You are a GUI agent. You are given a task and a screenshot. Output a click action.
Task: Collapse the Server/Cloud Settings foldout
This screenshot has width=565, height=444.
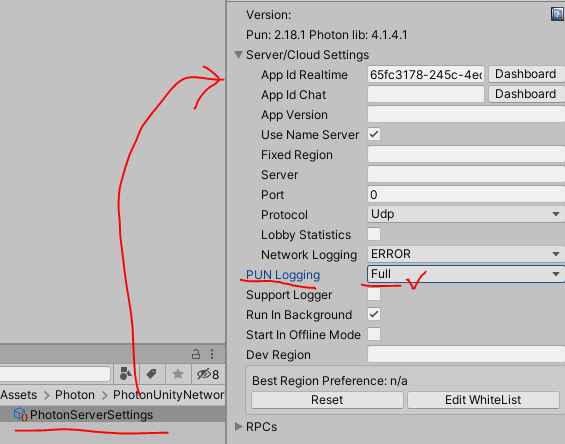238,55
